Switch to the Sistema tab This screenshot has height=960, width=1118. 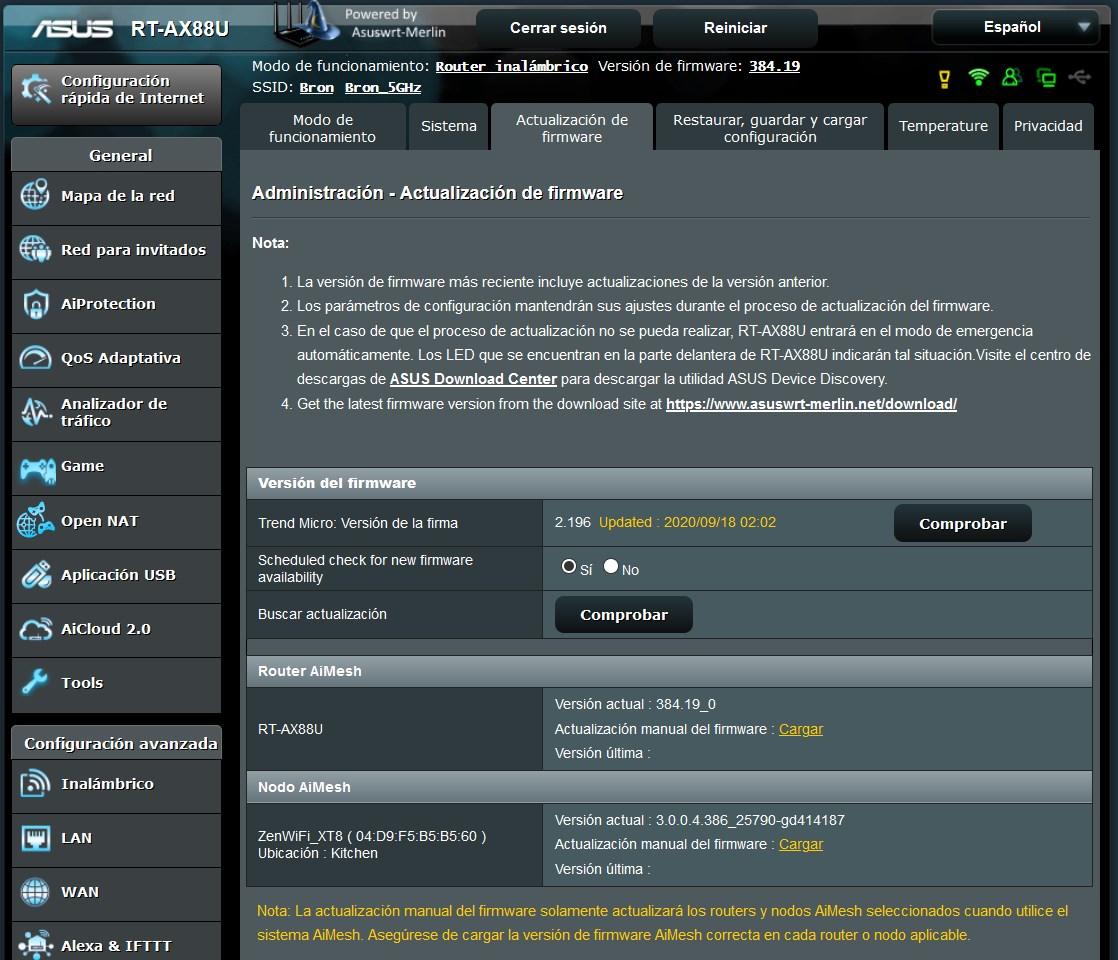coord(448,126)
